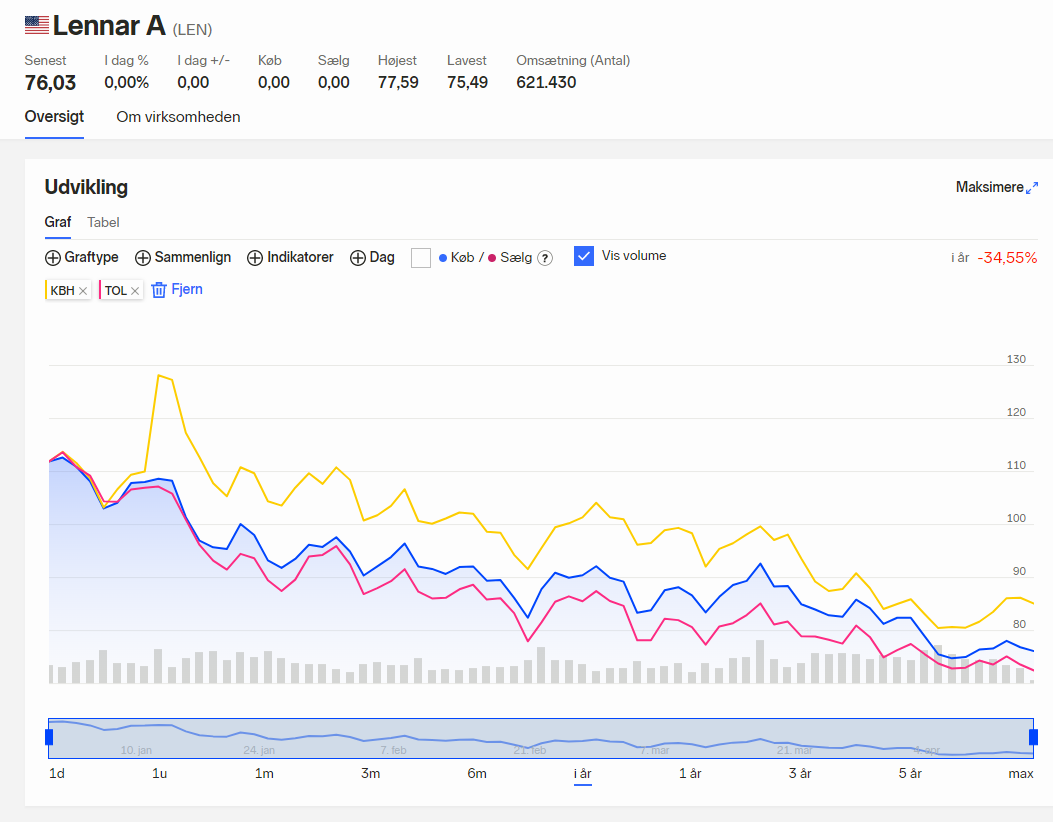Click the Fjern link text

[187, 289]
